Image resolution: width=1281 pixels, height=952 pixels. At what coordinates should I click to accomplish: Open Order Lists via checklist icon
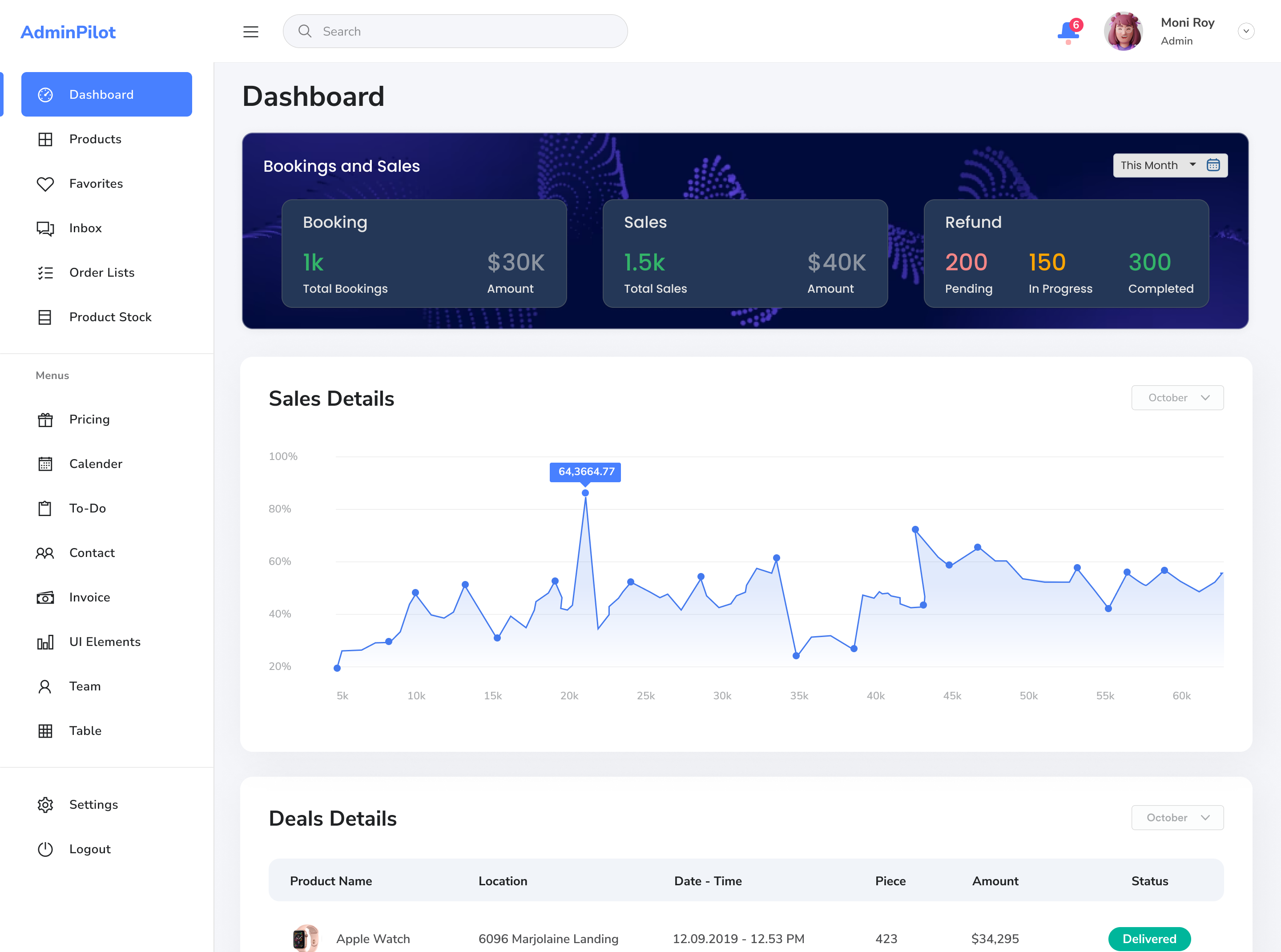coord(45,273)
